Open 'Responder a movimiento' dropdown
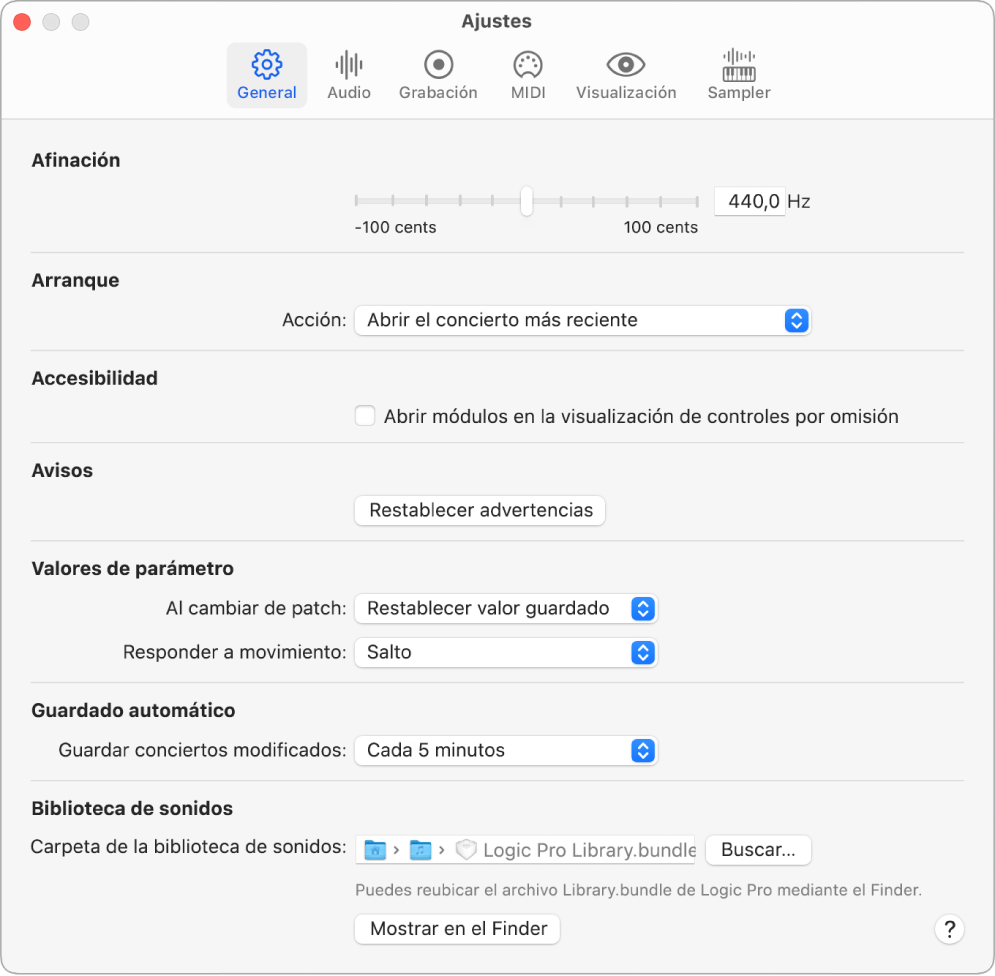 506,652
